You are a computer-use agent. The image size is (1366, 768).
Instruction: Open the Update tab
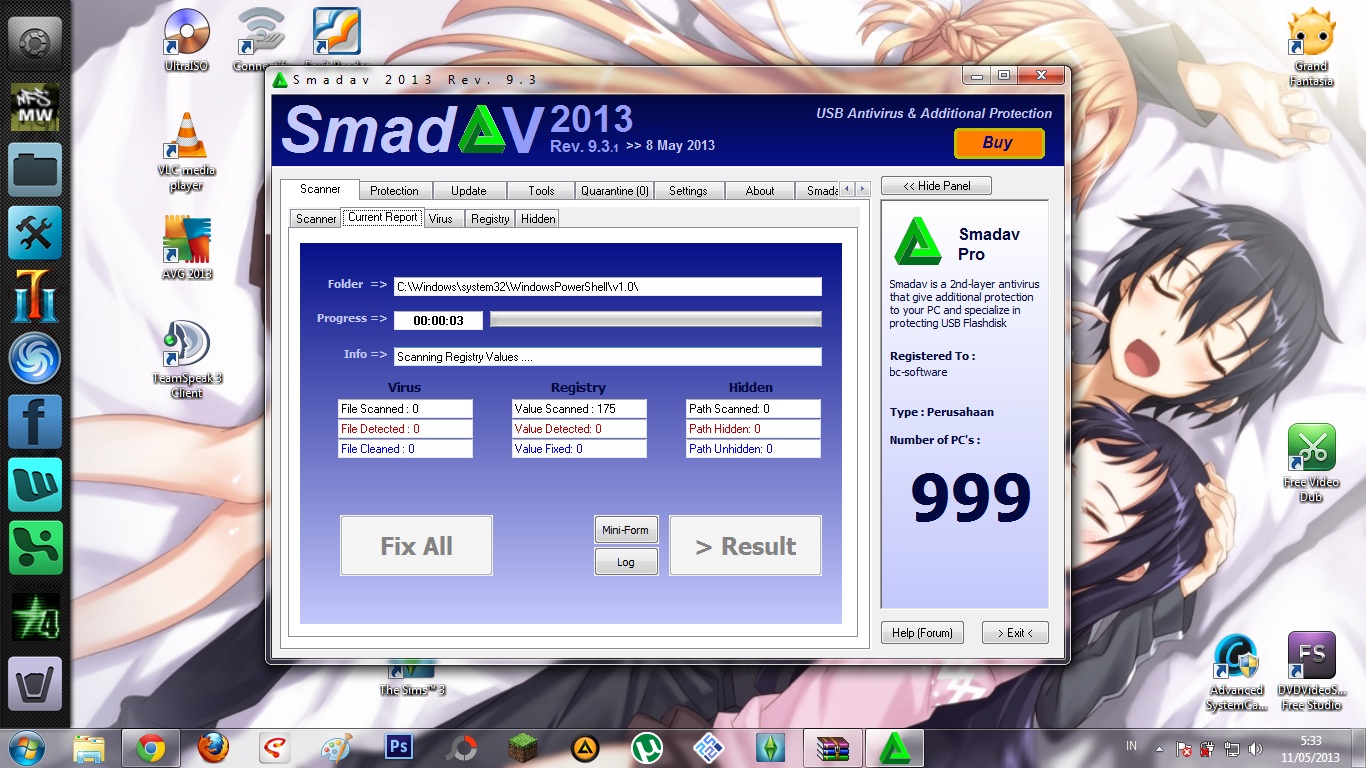(x=468, y=190)
